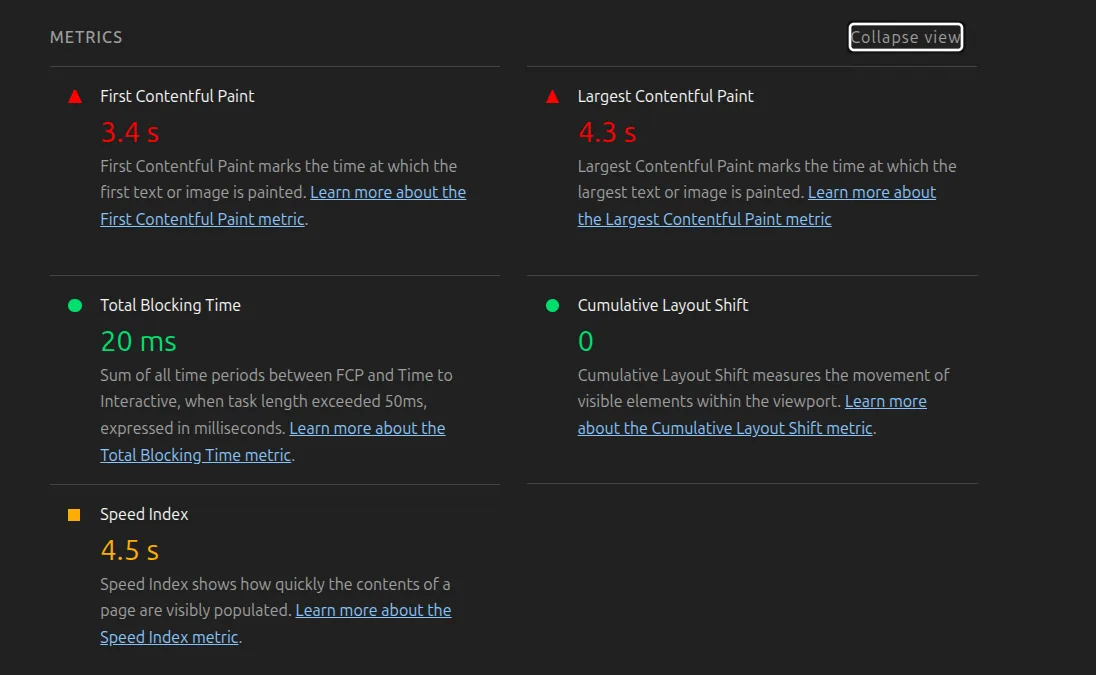Click red triangle beside Largest Contentful Paint
The width and height of the screenshot is (1096, 675).
point(552,96)
